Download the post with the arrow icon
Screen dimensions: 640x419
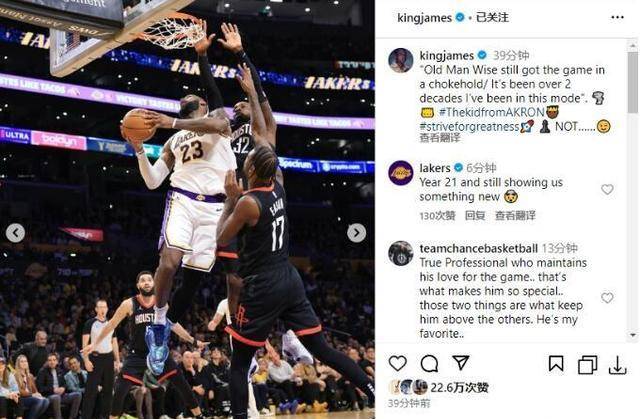pos(618,364)
